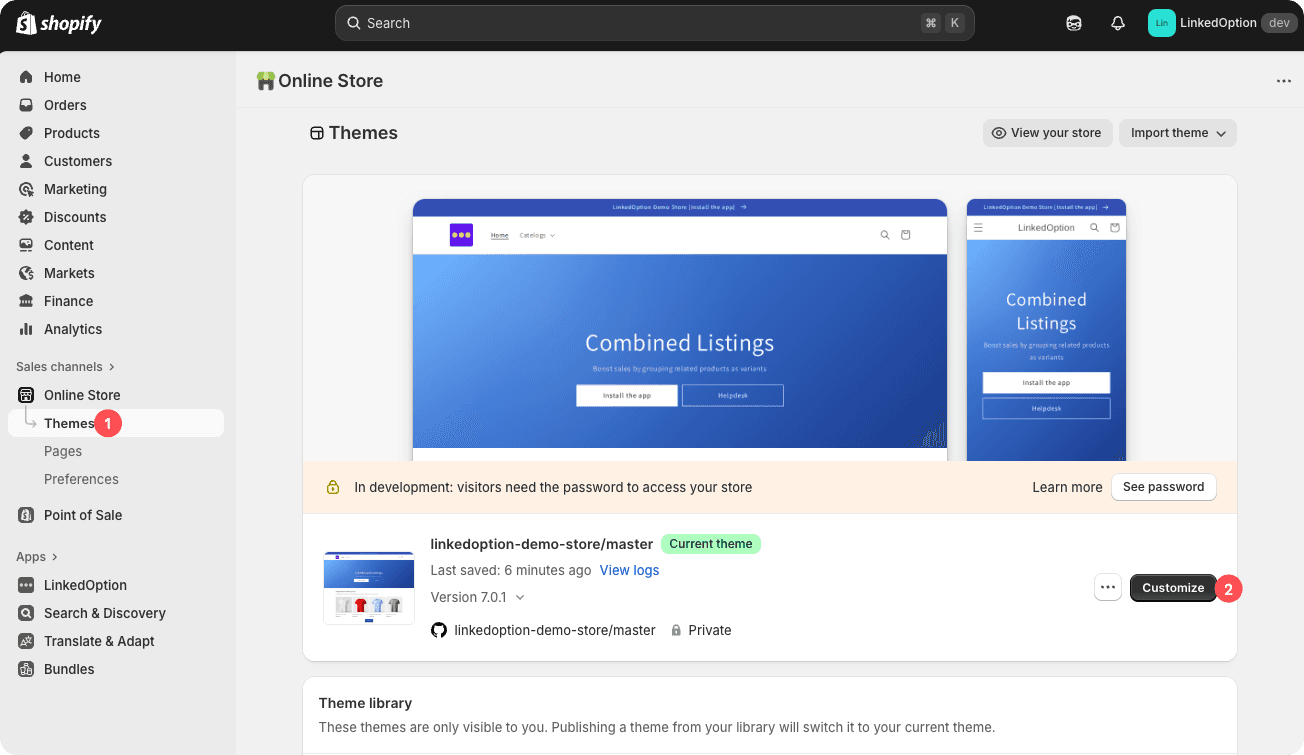This screenshot has height=755, width=1304.
Task: Follow the View logs link
Action: click(629, 570)
